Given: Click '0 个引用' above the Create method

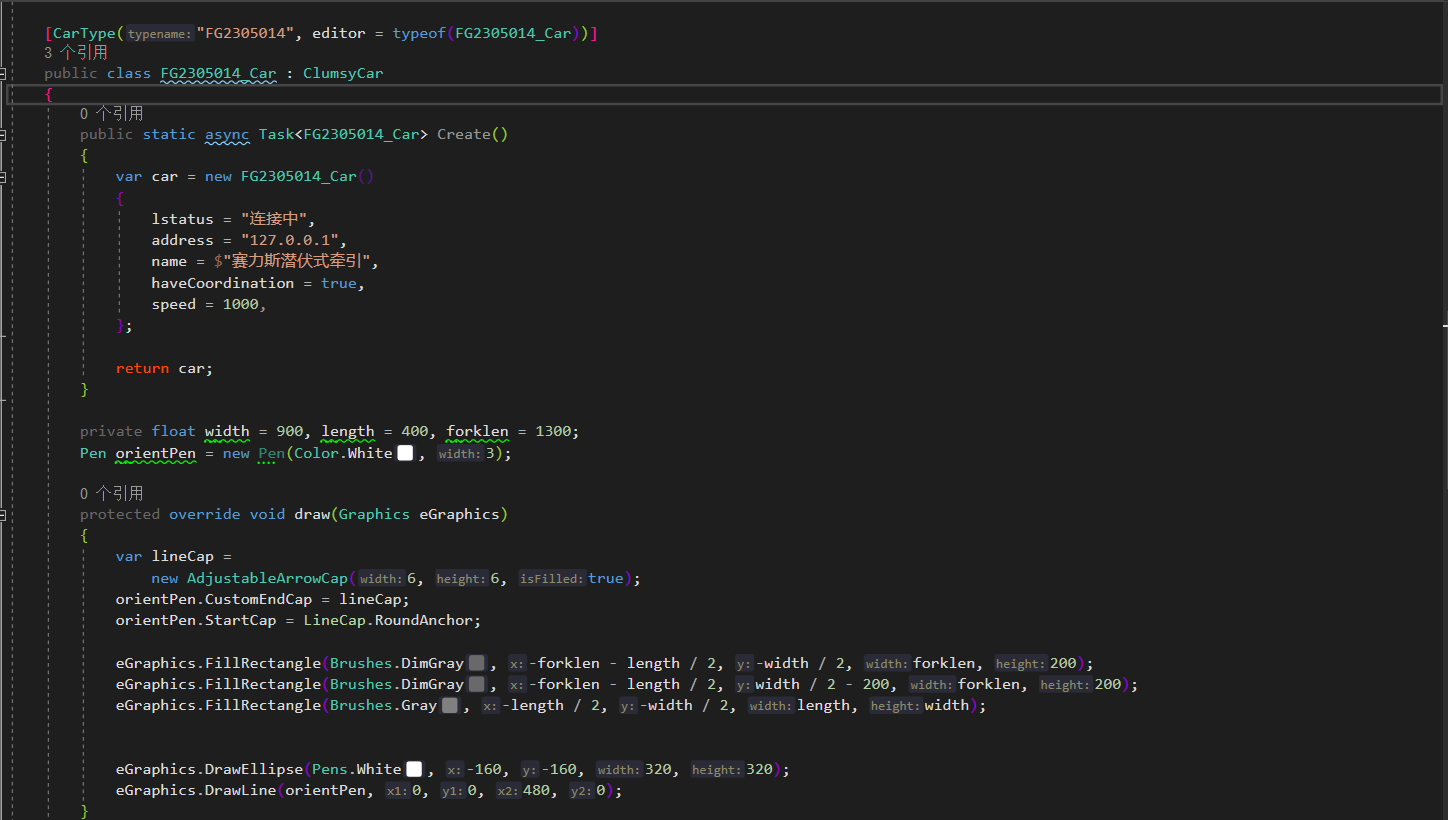Looking at the screenshot, I should coord(111,114).
